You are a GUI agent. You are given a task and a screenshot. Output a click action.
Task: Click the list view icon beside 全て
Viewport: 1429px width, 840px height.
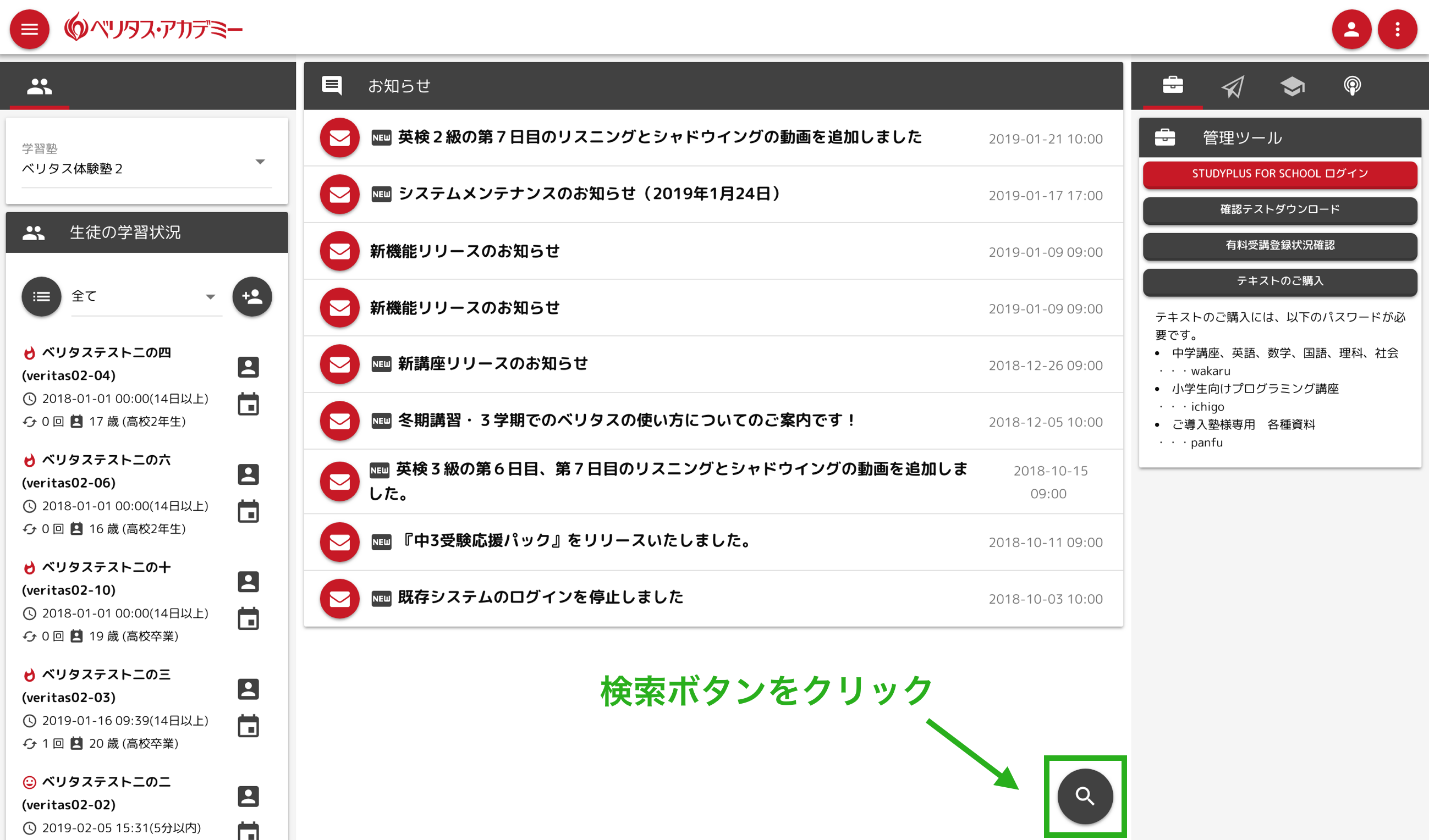(x=41, y=296)
